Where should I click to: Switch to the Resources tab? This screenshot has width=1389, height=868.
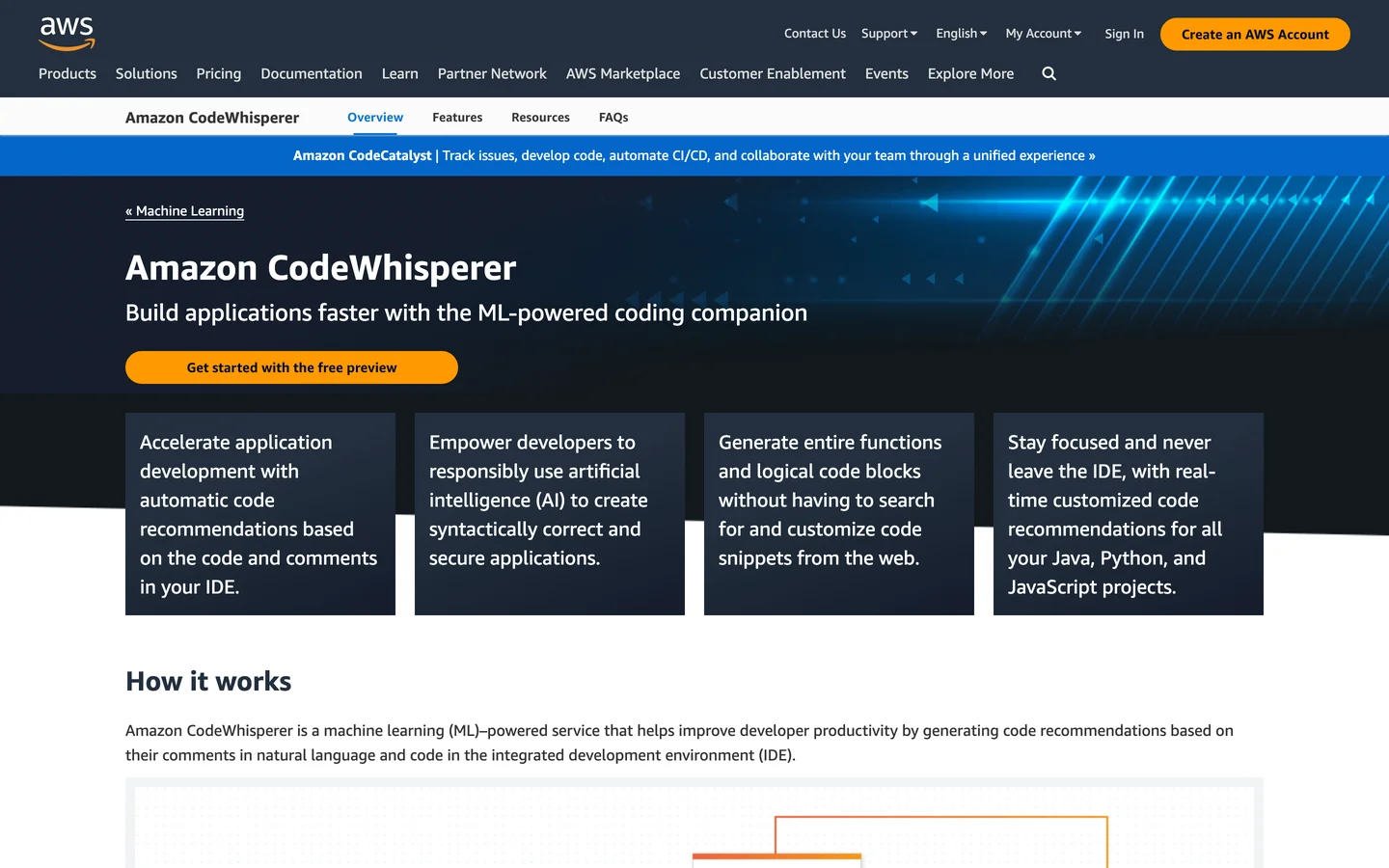pyautogui.click(x=540, y=117)
